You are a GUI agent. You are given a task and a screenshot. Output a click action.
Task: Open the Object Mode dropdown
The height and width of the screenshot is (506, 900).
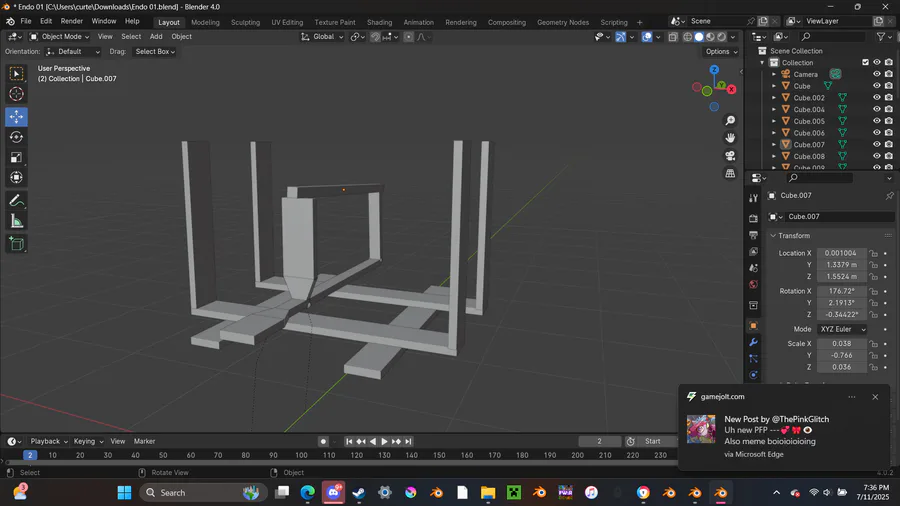tap(60, 37)
